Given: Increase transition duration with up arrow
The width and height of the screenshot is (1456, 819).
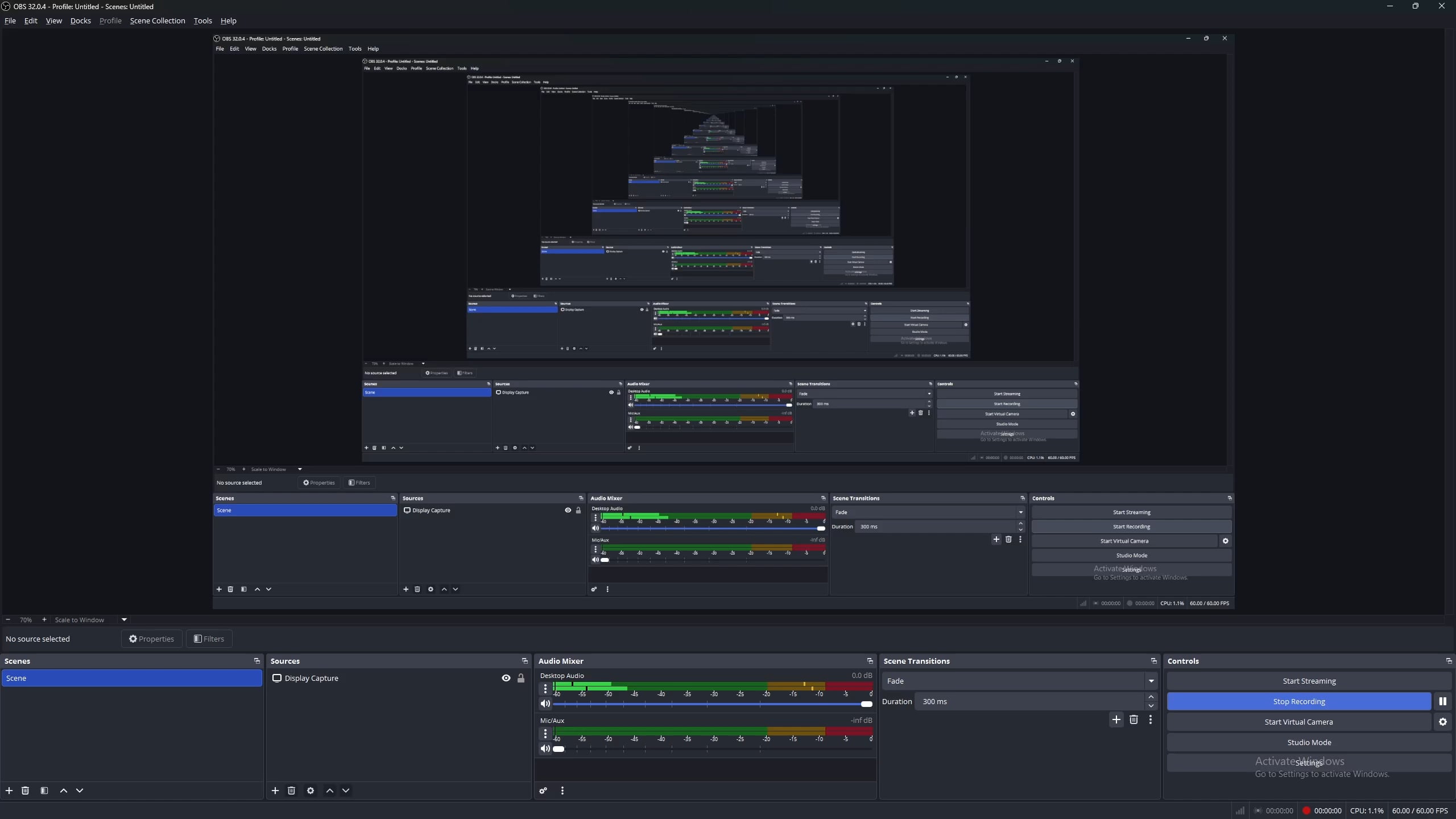Looking at the screenshot, I should 1151,697.
